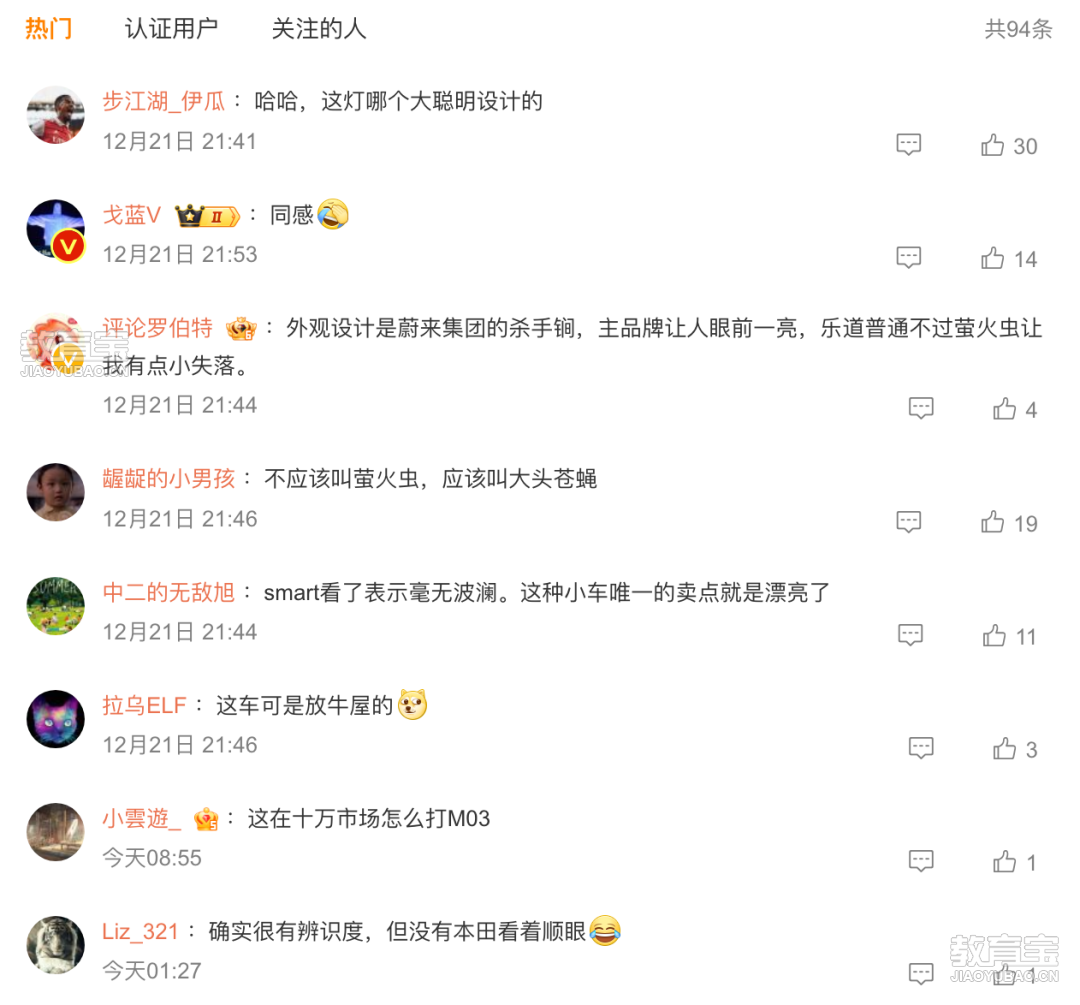Screen dimensions: 1080x1005
Task: Reply to Liz_321's comment
Action: tap(921, 973)
